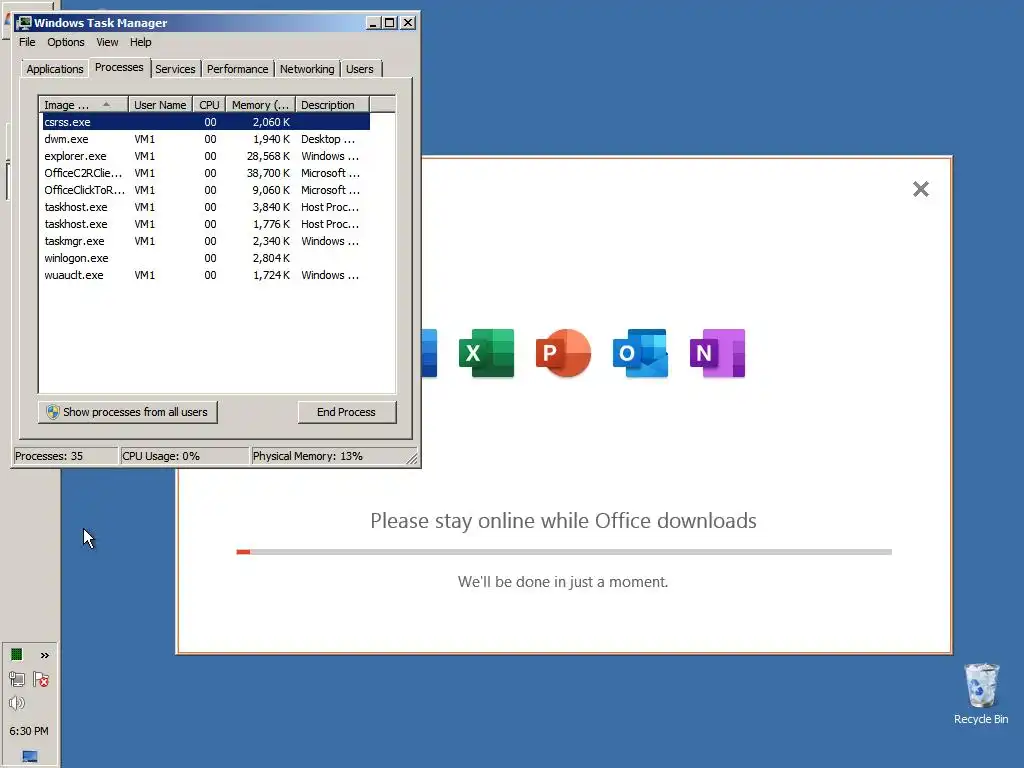Click the Show desktop icon below the clock
Viewport: 1024px width, 768px height.
[29, 756]
